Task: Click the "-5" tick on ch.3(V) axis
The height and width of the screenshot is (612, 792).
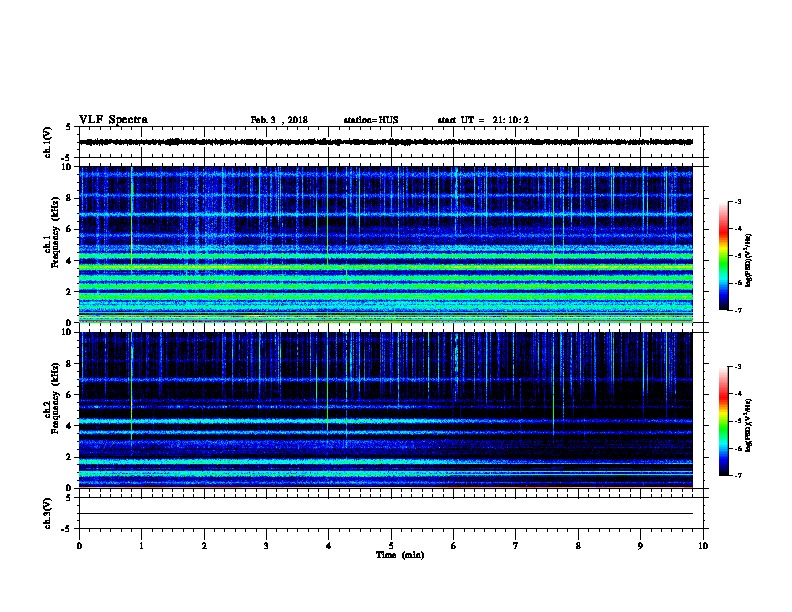Action: tap(66, 529)
